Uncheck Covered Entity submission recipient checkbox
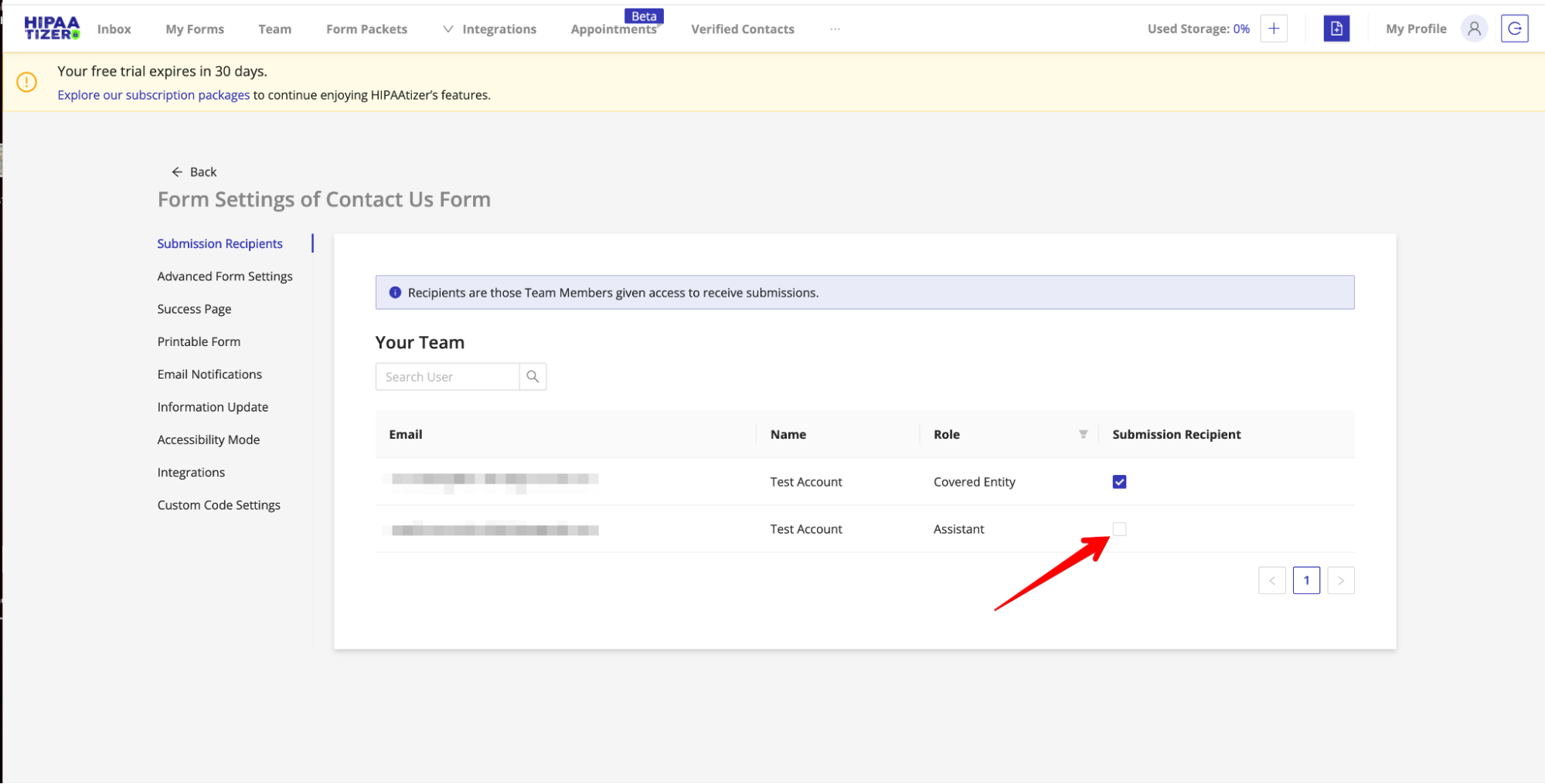 pos(1119,482)
